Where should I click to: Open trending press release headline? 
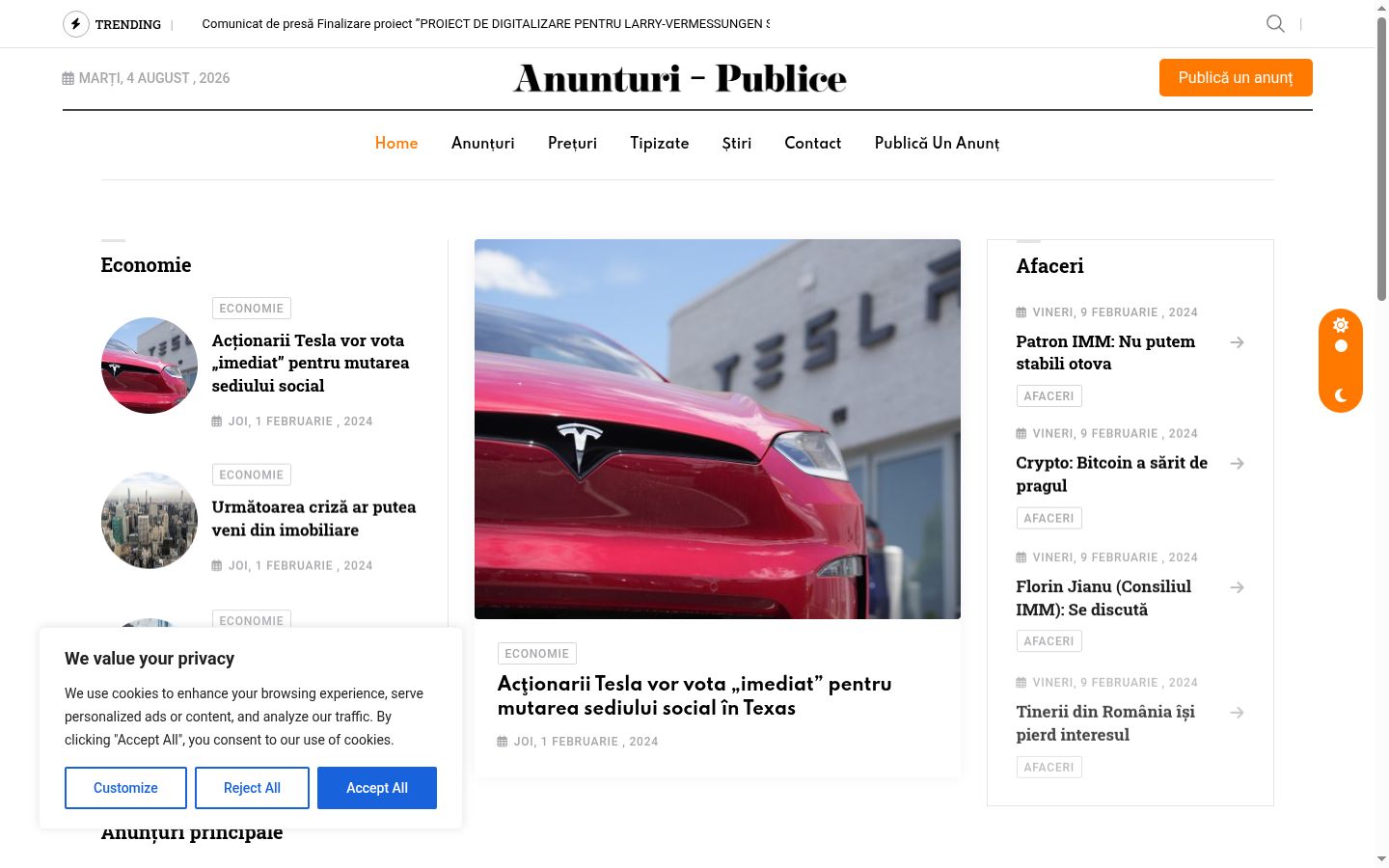[x=485, y=24]
